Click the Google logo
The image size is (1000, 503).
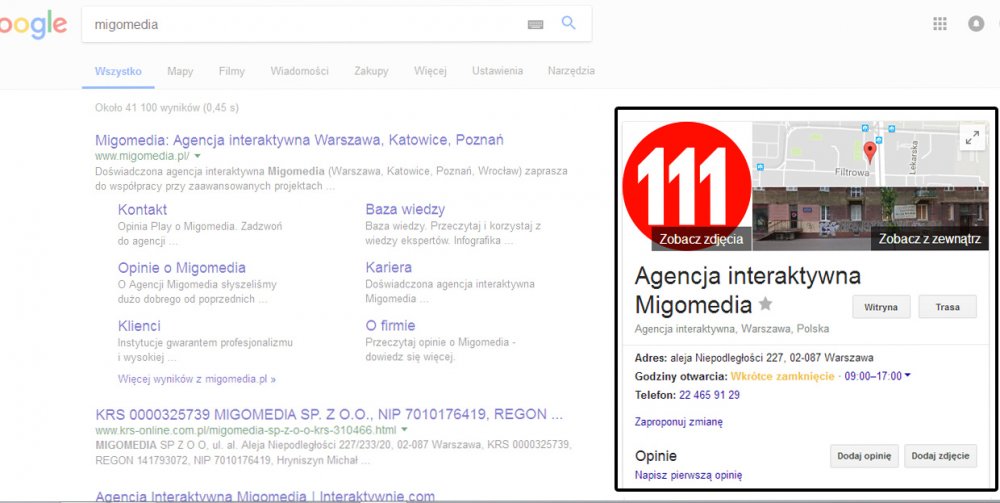click(x=32, y=26)
